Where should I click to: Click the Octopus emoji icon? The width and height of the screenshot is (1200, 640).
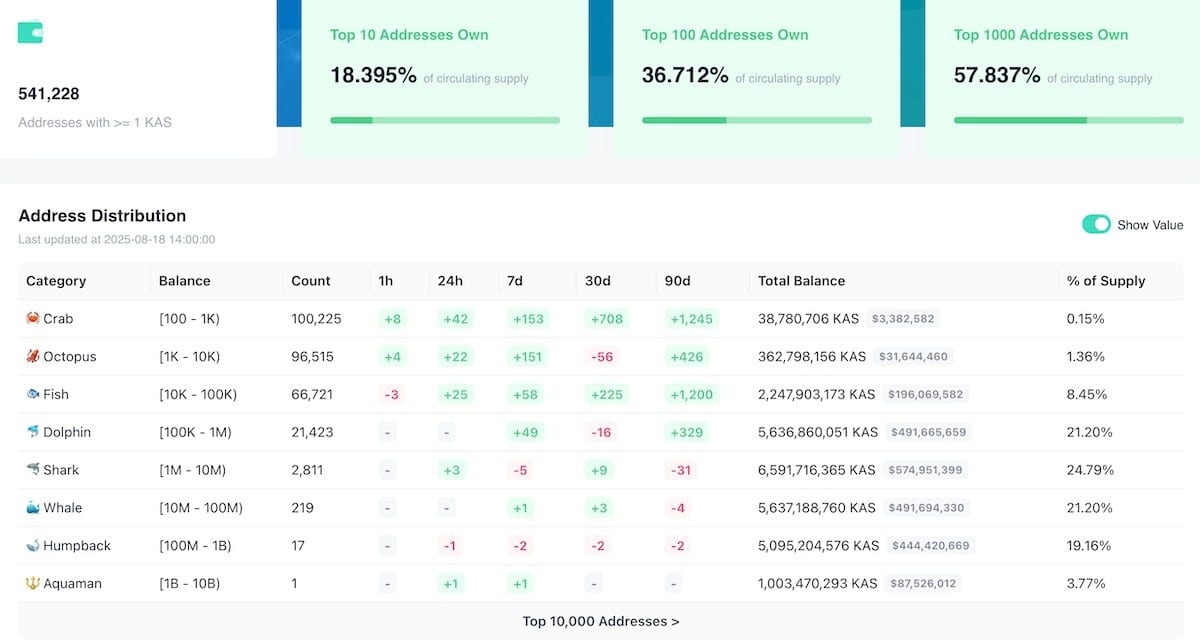[x=32, y=357]
